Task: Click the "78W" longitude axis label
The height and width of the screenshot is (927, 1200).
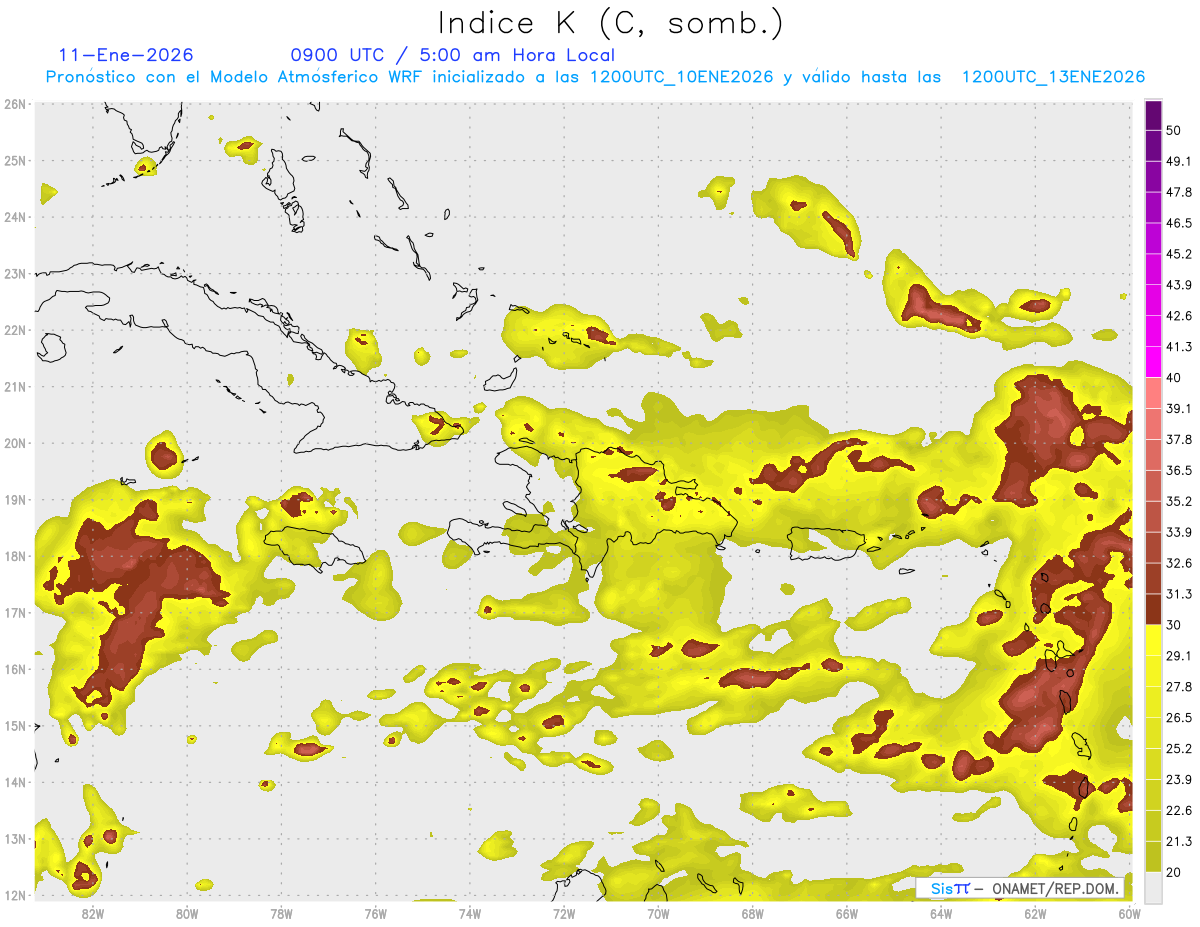Action: [281, 913]
